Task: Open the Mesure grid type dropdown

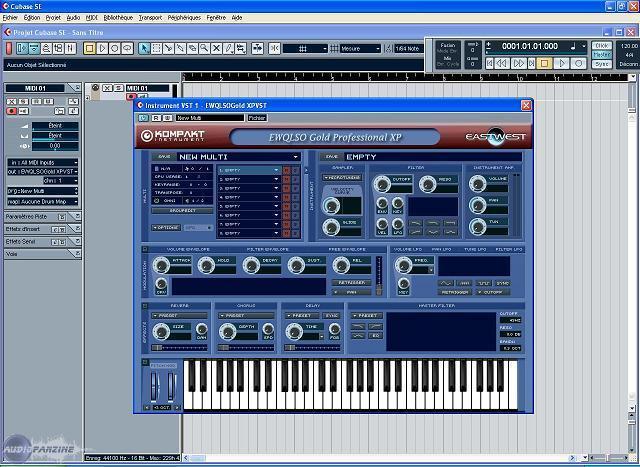Action: tap(360, 49)
